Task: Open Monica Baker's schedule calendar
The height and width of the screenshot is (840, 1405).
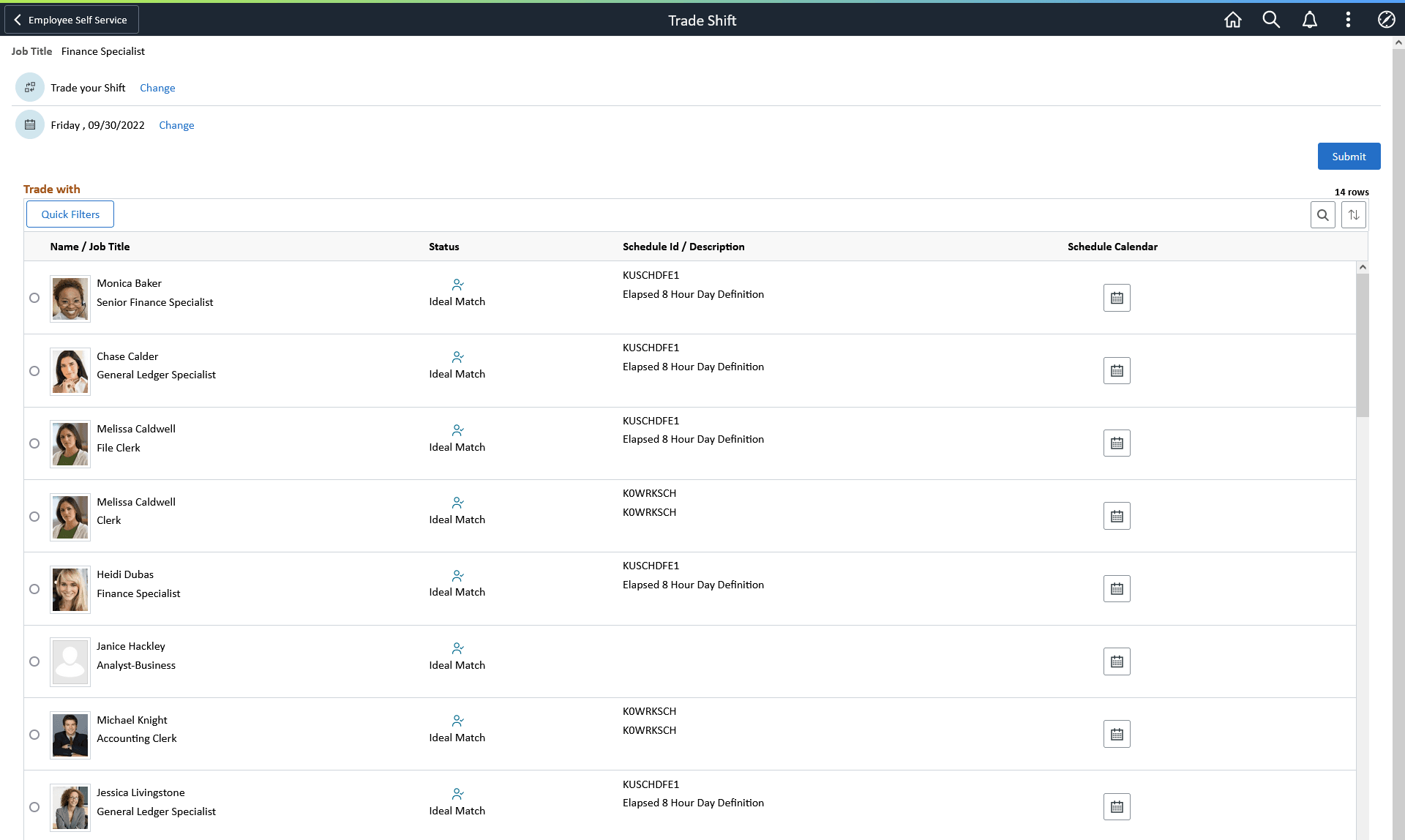Action: [1117, 298]
